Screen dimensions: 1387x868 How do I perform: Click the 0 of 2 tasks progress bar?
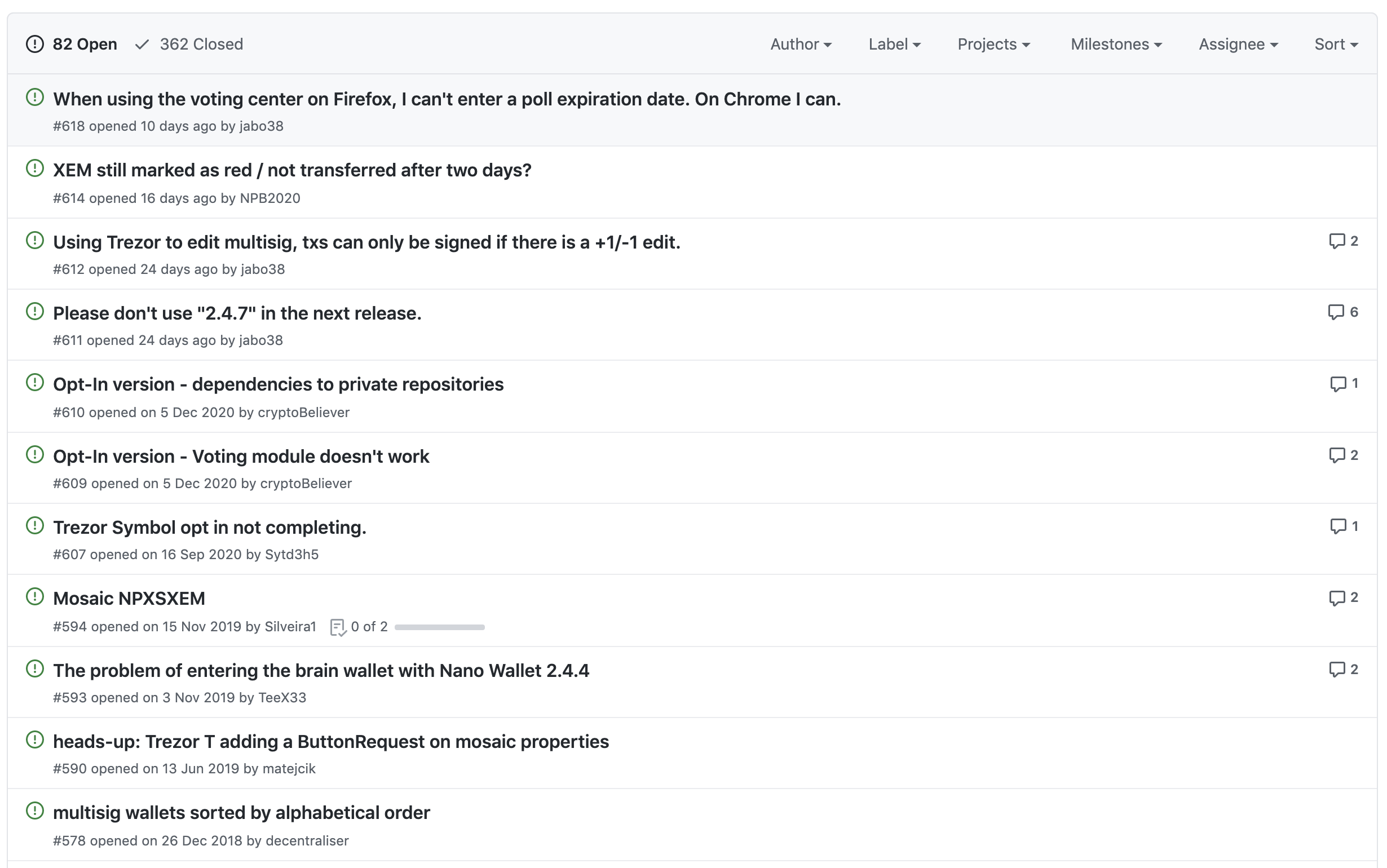pos(439,627)
